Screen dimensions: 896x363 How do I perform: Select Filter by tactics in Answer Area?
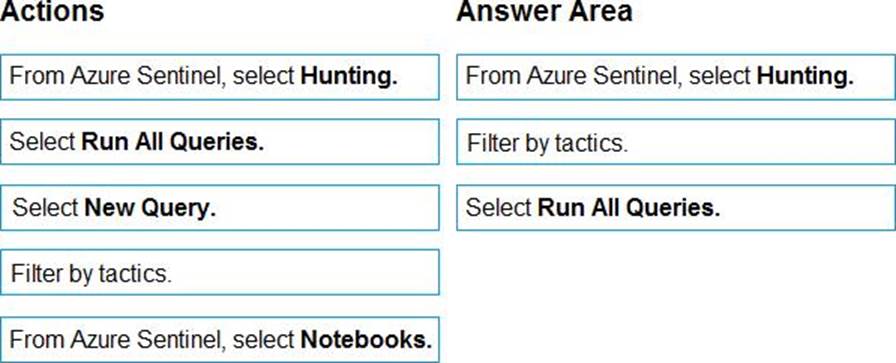pos(676,142)
